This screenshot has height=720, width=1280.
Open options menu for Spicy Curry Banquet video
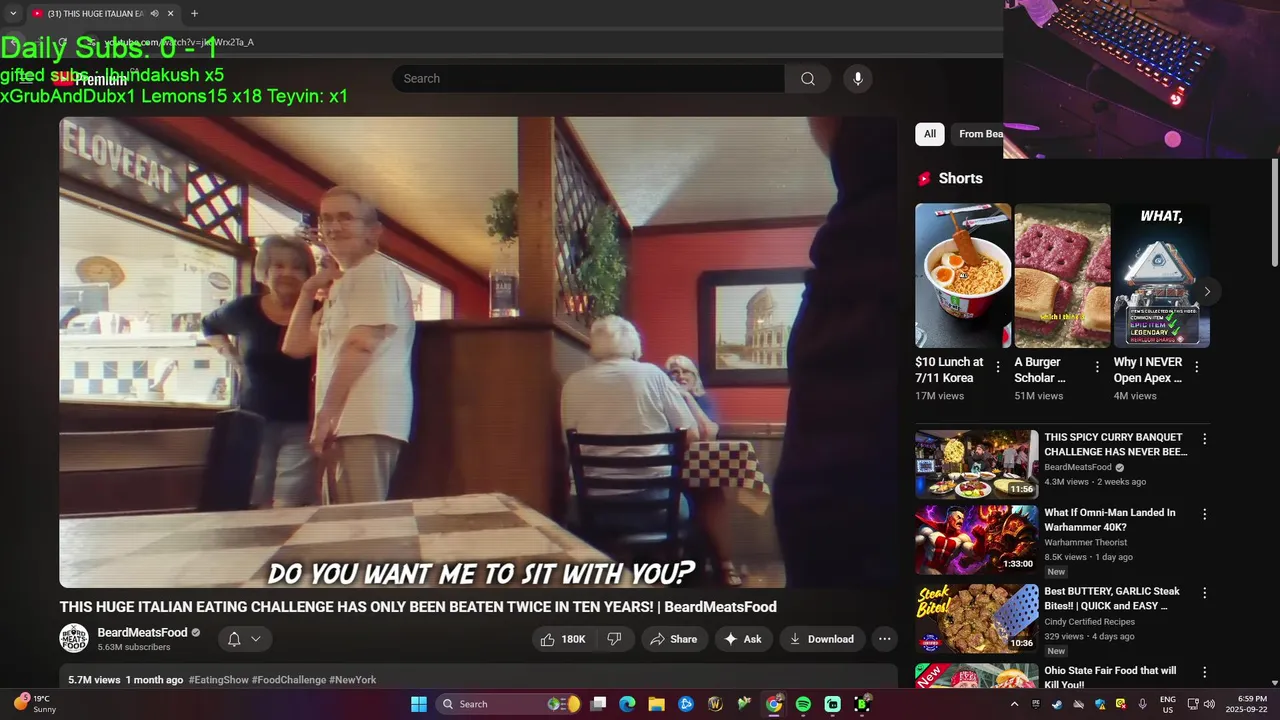(1204, 439)
